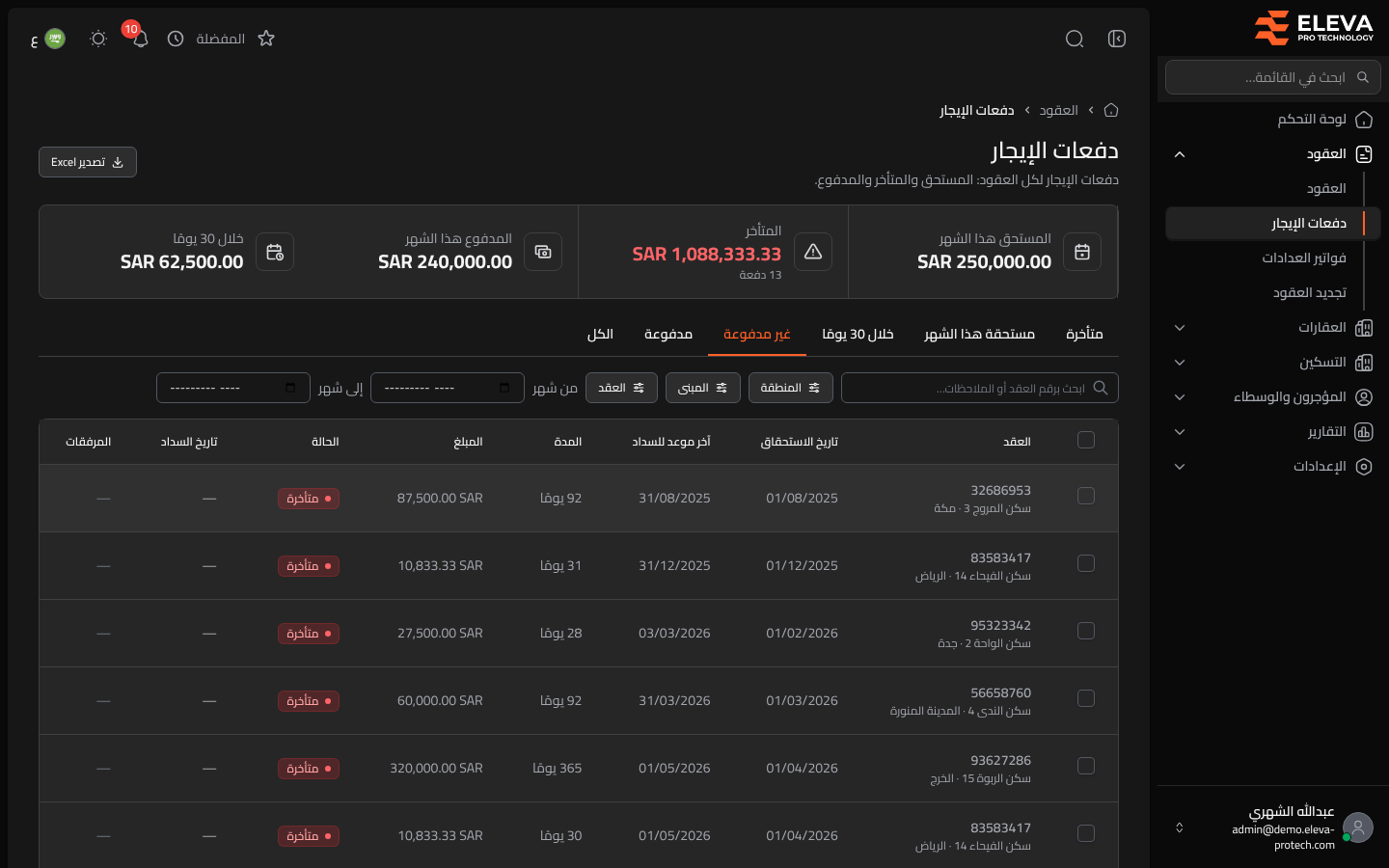
Task: Click the overdue warning triangle icon
Action: point(813,252)
